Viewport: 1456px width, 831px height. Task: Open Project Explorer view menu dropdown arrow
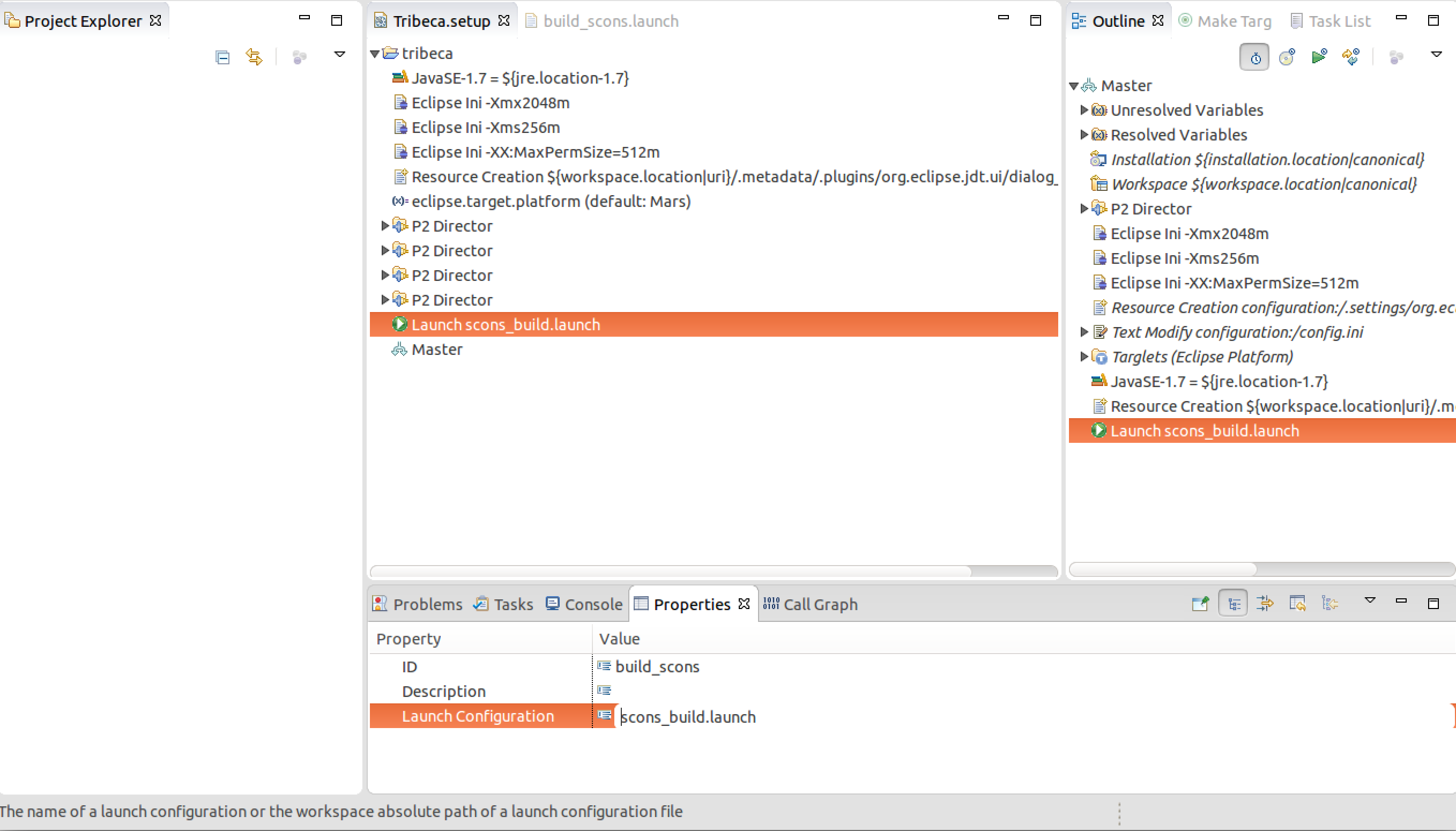339,55
